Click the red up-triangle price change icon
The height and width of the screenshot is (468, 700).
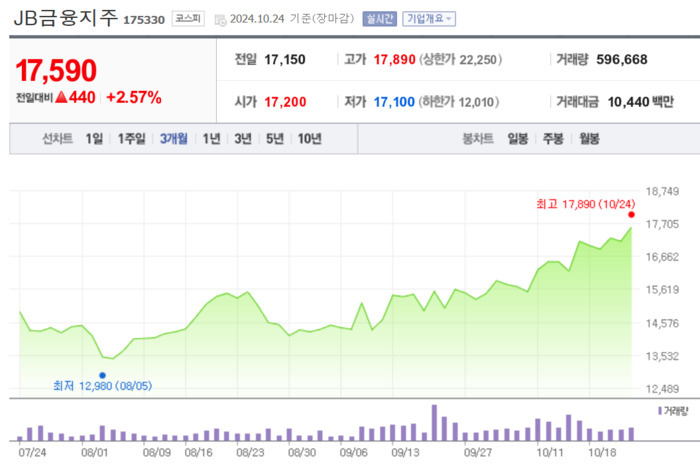click(x=60, y=98)
